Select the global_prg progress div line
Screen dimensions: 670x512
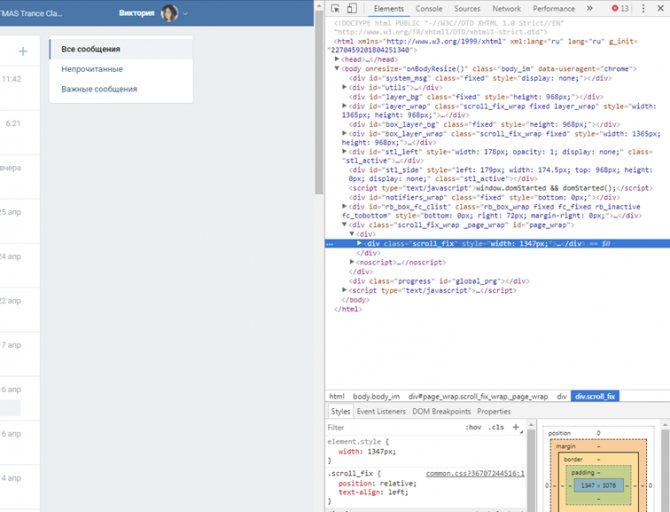(x=439, y=281)
